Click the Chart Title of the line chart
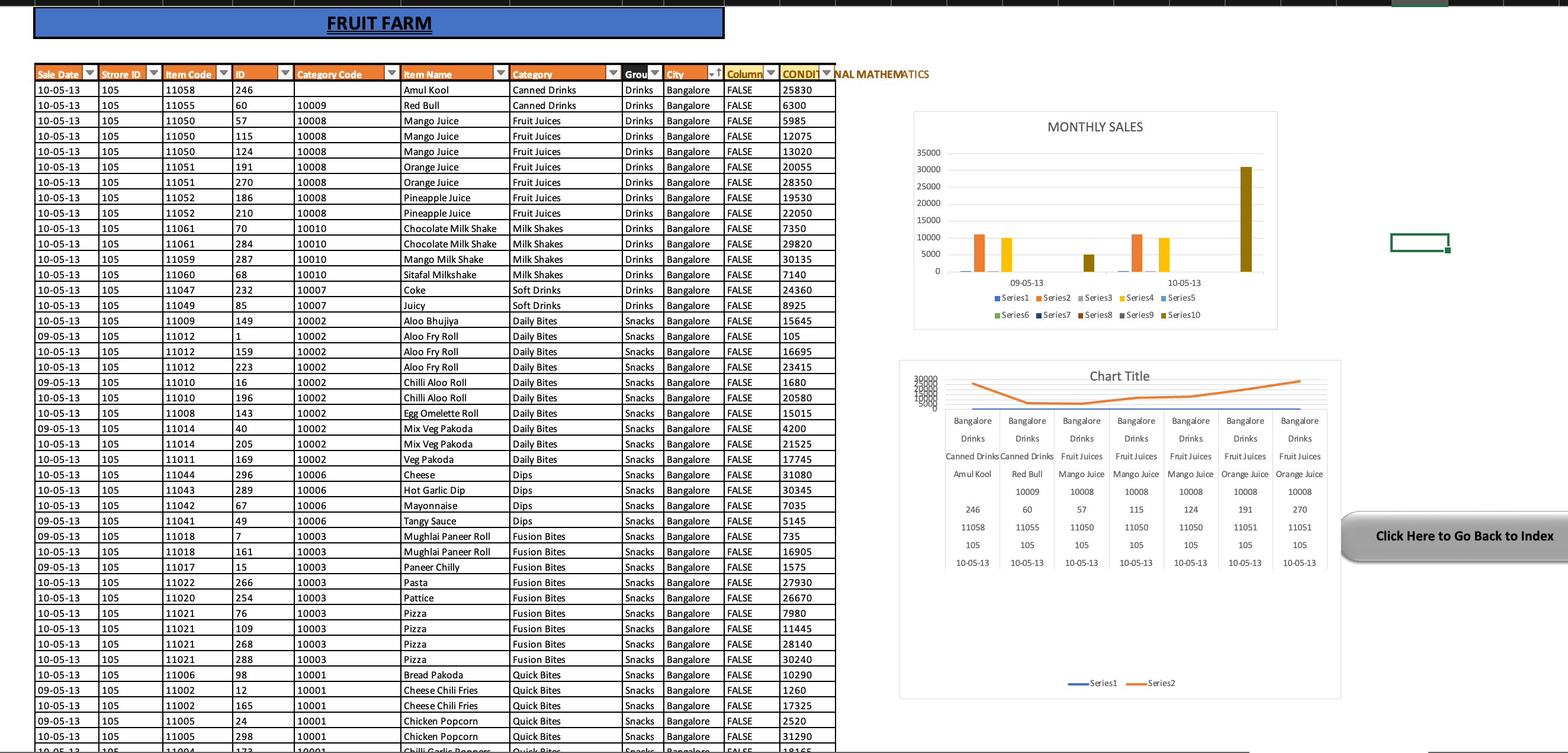Viewport: 1568px width, 753px height. pos(1119,376)
